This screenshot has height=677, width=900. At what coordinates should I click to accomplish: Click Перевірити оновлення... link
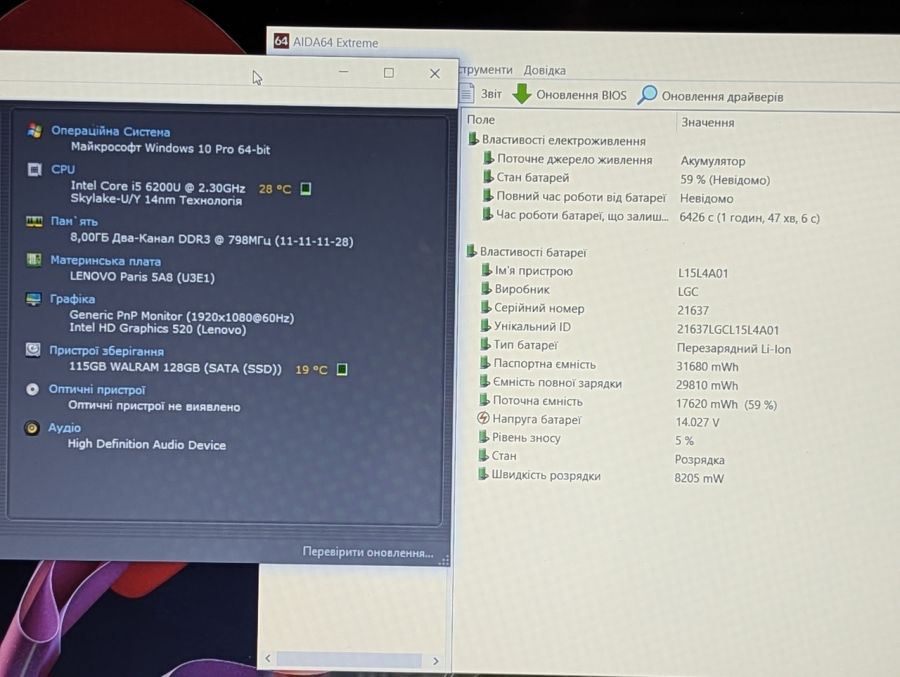(368, 552)
